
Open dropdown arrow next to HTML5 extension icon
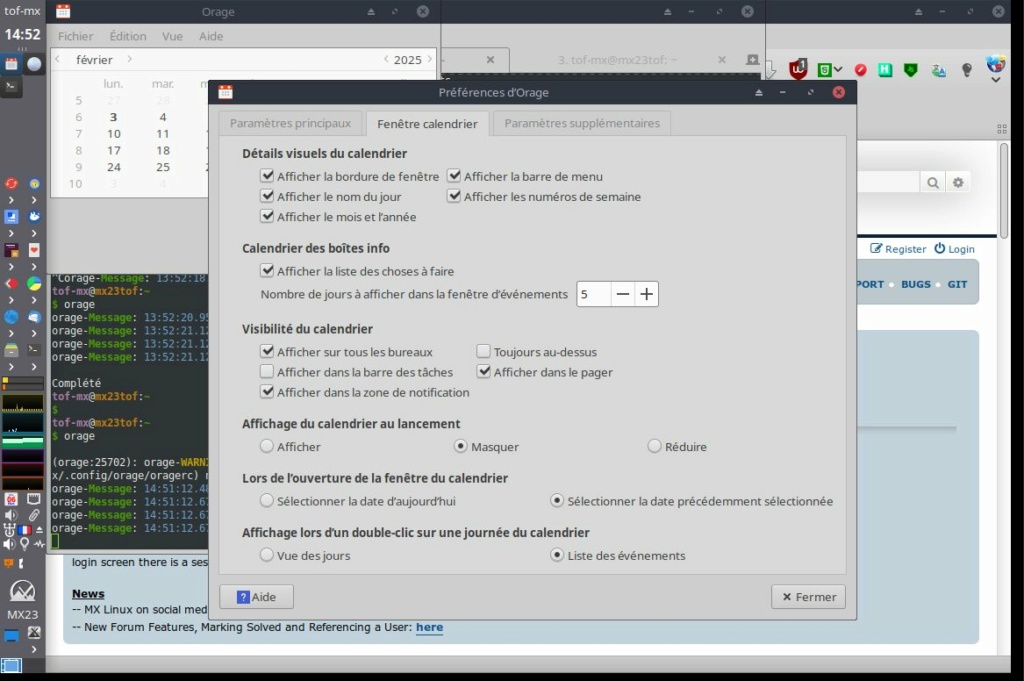pos(838,69)
